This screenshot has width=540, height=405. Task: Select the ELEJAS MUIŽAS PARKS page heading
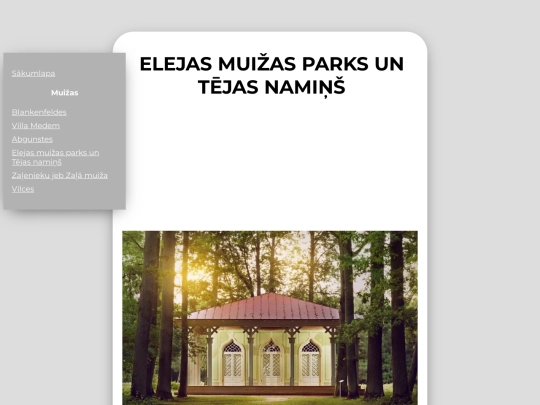(x=271, y=75)
